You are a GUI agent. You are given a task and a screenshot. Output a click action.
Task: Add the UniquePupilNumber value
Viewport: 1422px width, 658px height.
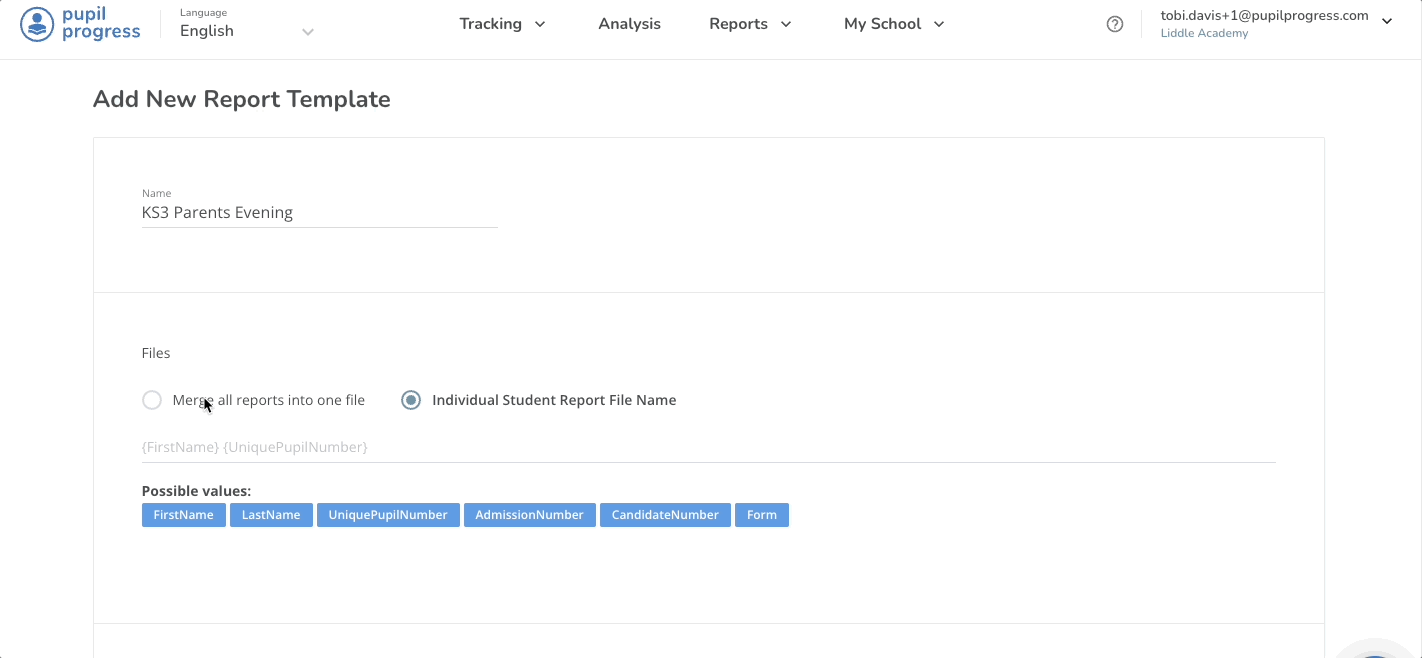(x=388, y=514)
